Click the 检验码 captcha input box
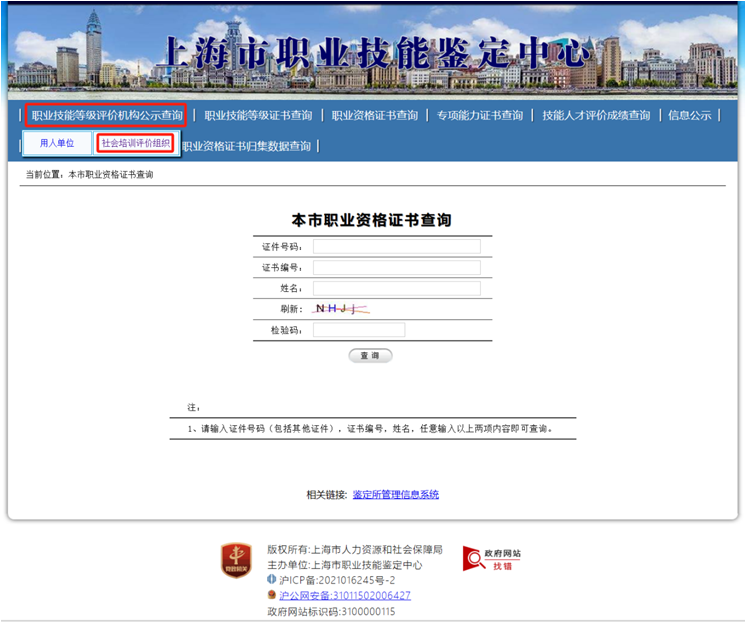Screen dimensions: 746x623 pyautogui.click(x=358, y=330)
